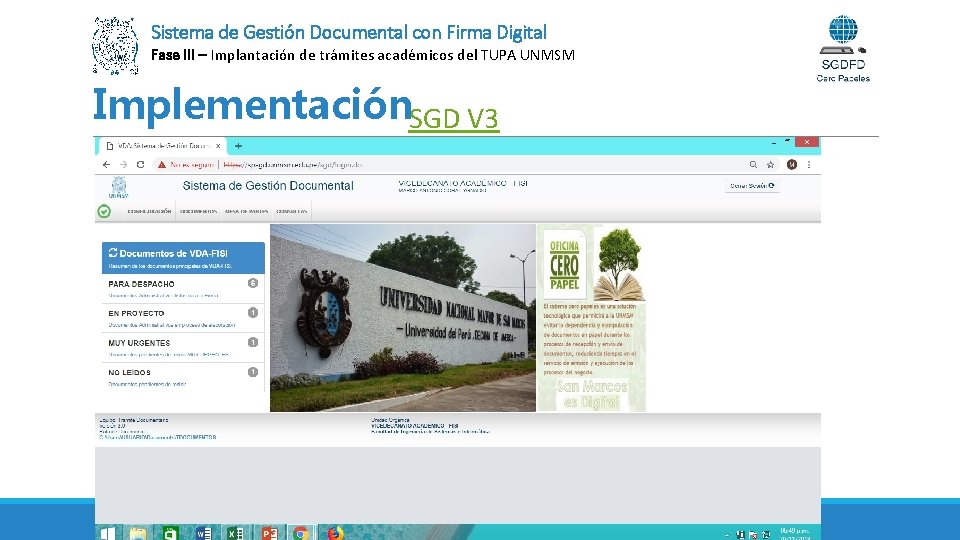Reload the page with the refresh icon
The width and height of the screenshot is (960, 540).
140,165
